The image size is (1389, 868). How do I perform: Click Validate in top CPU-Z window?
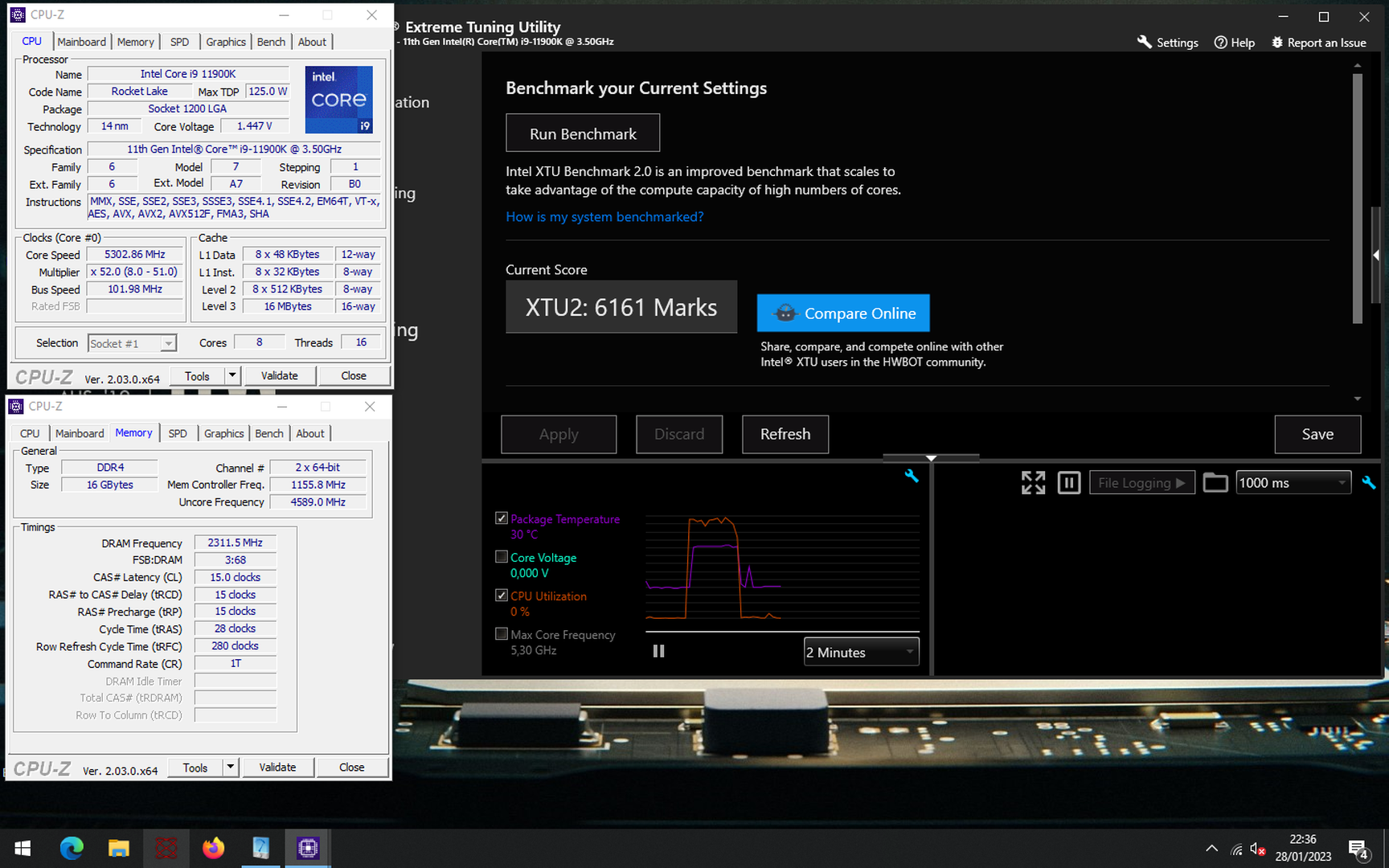point(279,375)
